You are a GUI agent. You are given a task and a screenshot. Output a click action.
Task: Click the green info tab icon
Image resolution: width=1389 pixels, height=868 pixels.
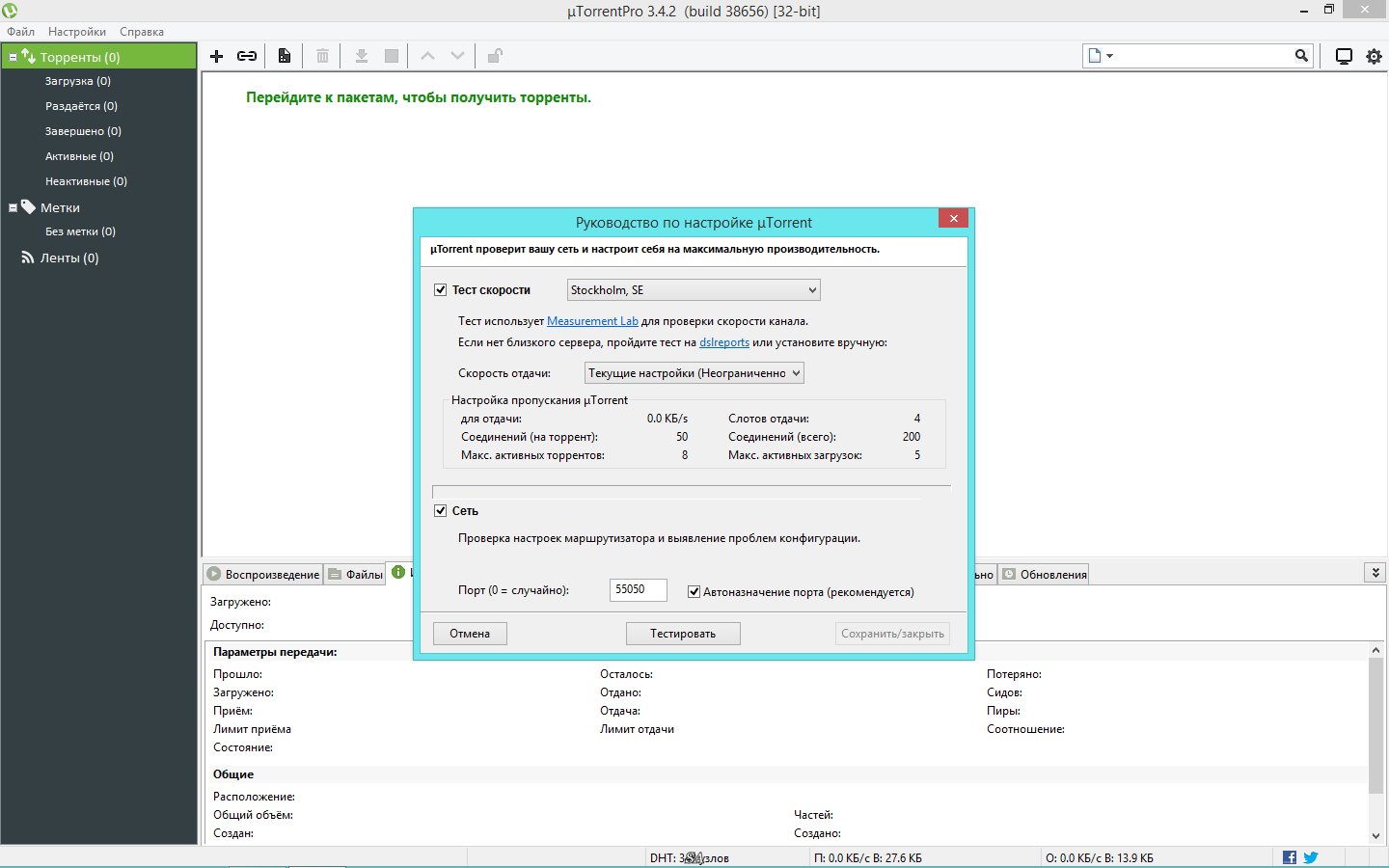398,572
